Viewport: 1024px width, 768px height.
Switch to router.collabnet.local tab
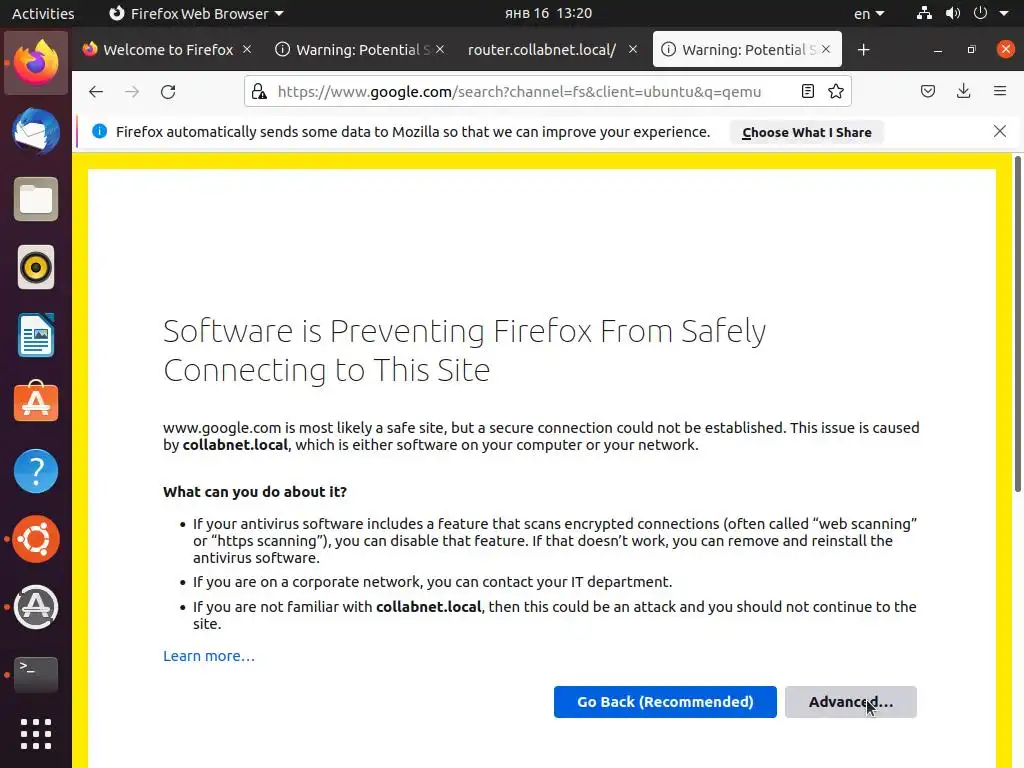(x=542, y=50)
